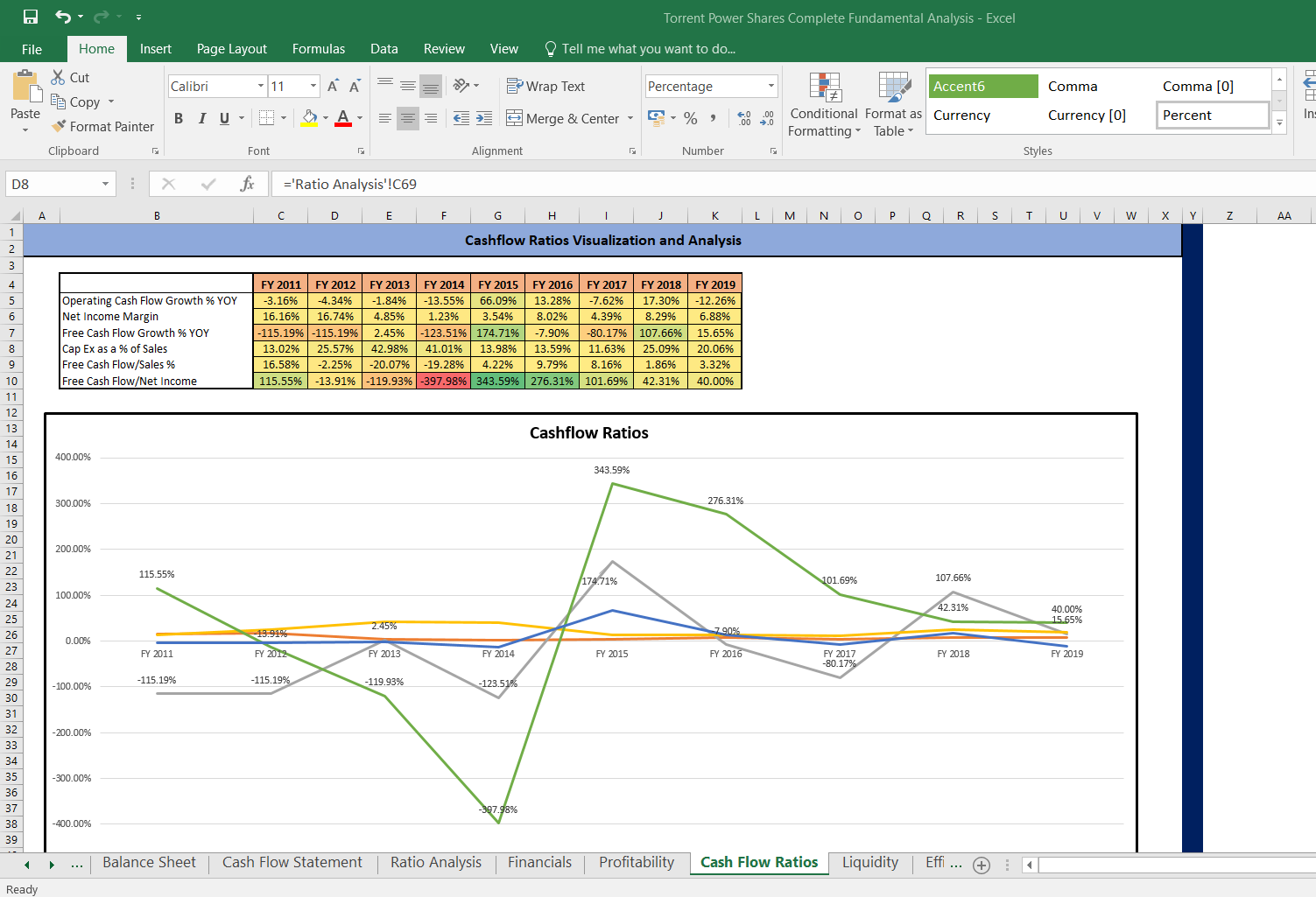Click the Copy icon
Screen dimensions: 1316x897
coord(59,102)
